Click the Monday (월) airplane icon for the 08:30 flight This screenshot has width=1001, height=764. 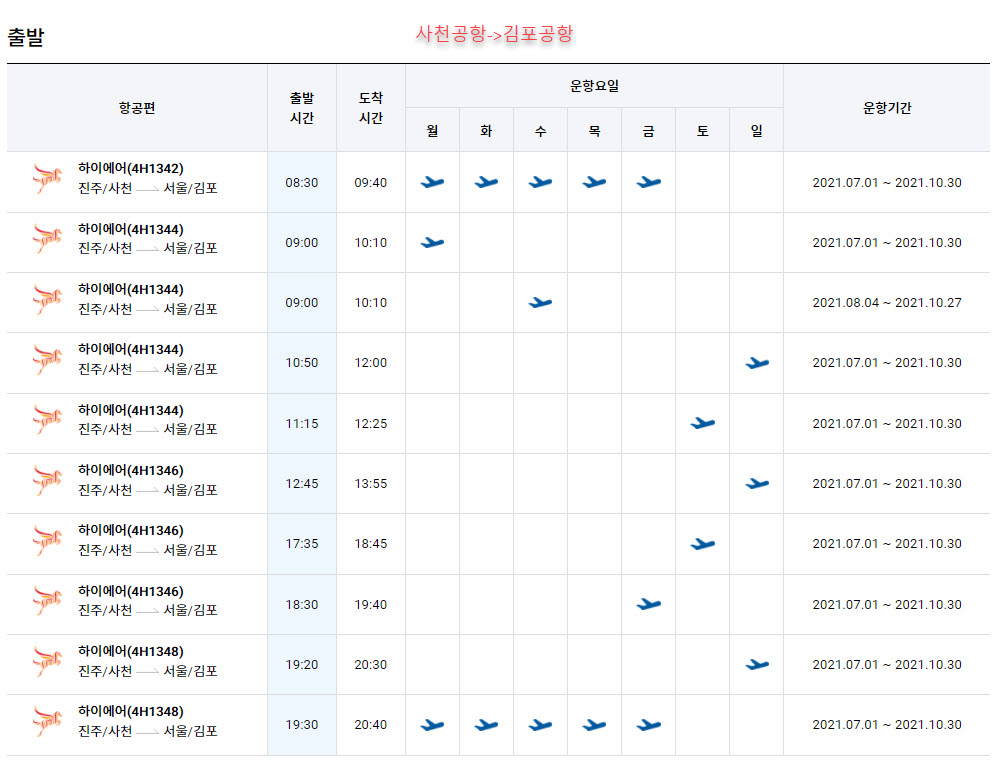pyautogui.click(x=432, y=183)
